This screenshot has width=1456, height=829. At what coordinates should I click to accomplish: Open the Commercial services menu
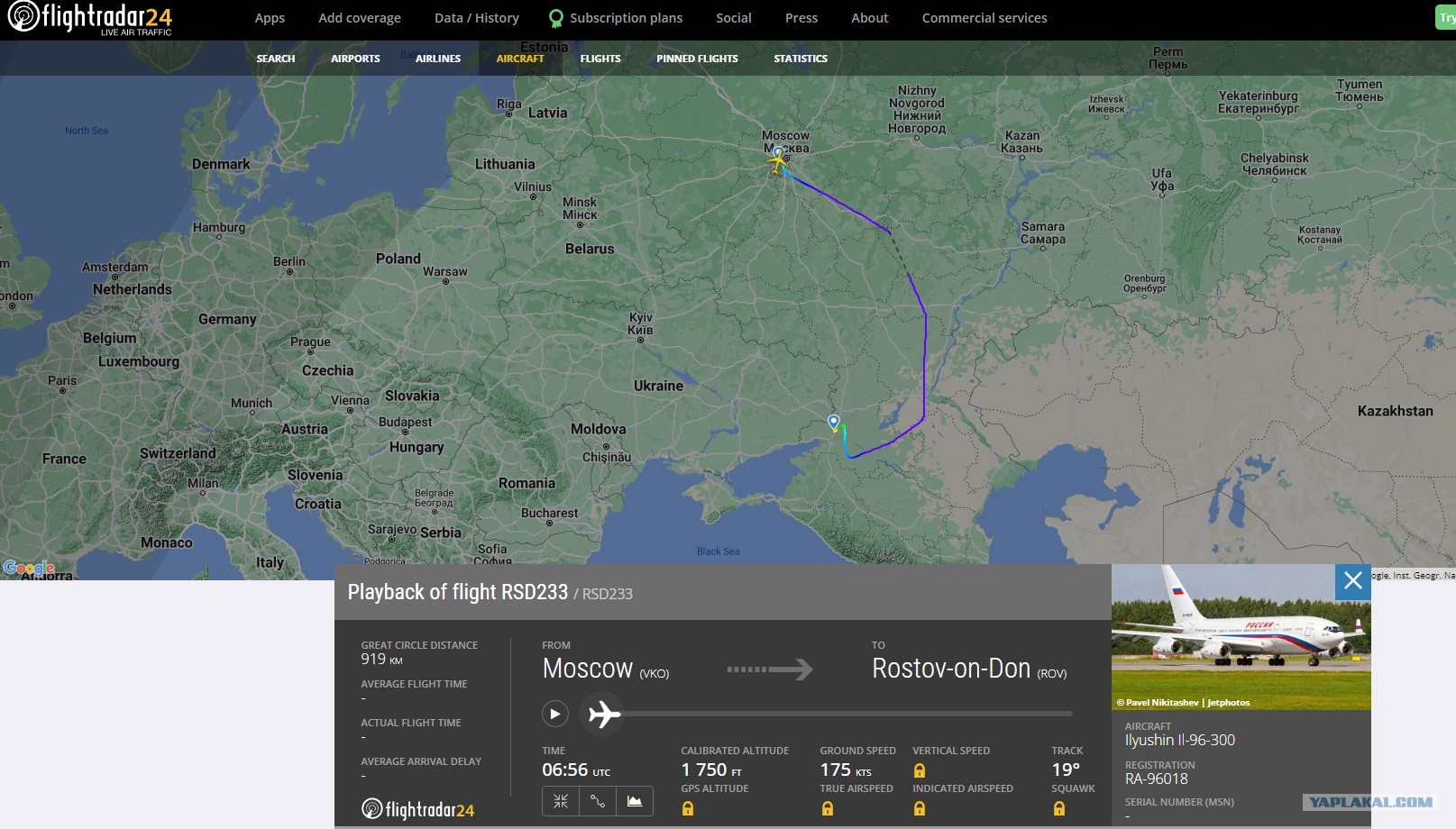pyautogui.click(x=984, y=18)
